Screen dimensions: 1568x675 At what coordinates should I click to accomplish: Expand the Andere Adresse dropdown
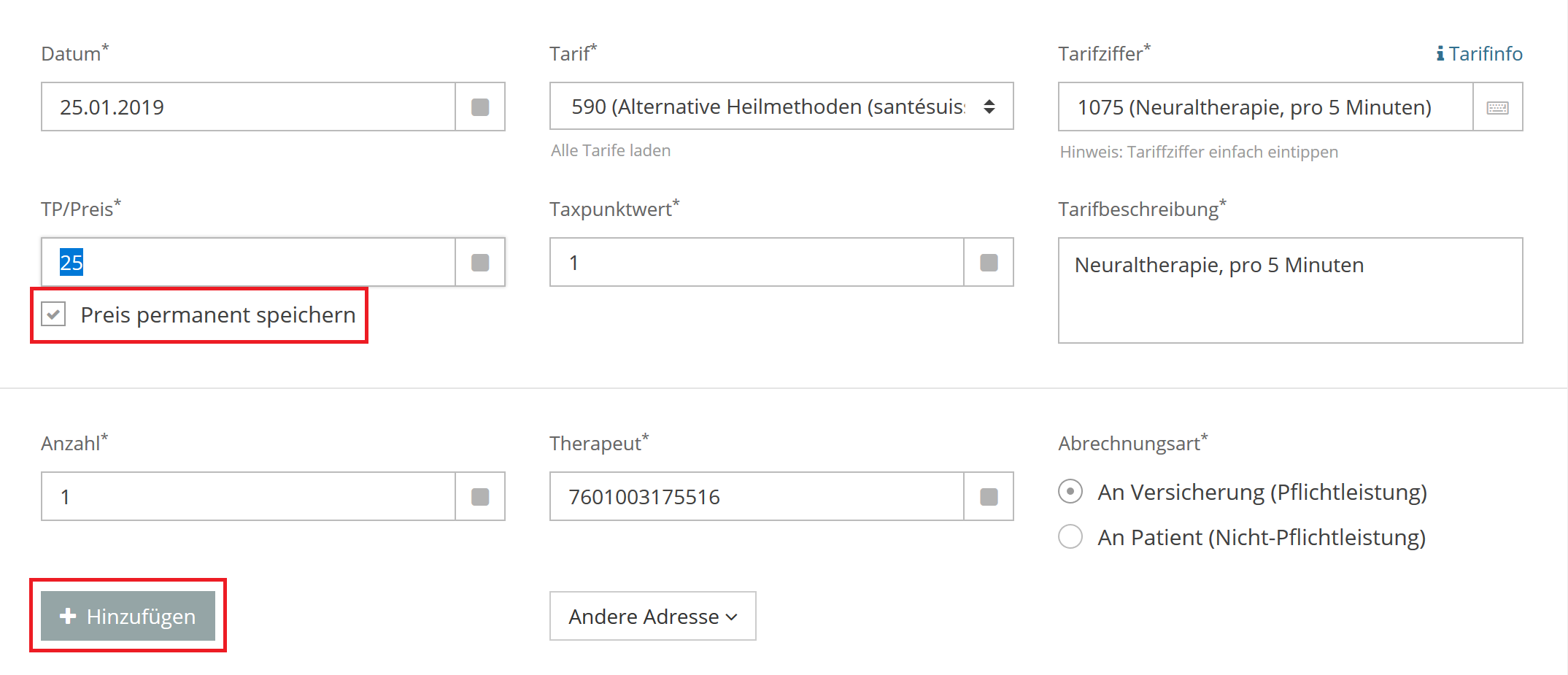pyautogui.click(x=652, y=616)
